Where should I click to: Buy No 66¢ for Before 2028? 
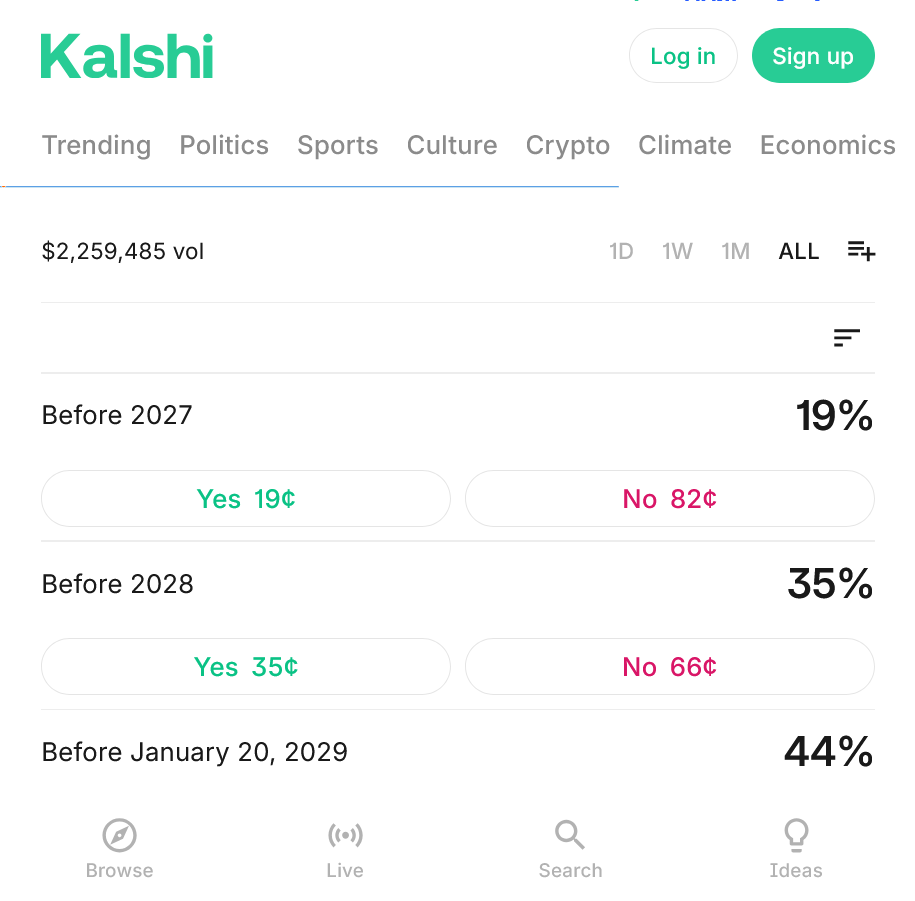pyautogui.click(x=670, y=666)
